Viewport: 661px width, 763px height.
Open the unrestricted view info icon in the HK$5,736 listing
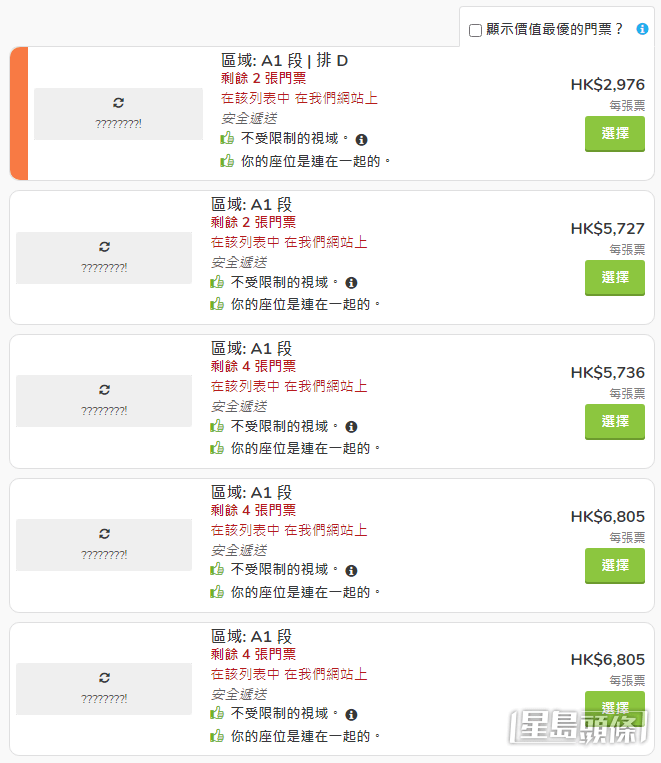point(351,427)
